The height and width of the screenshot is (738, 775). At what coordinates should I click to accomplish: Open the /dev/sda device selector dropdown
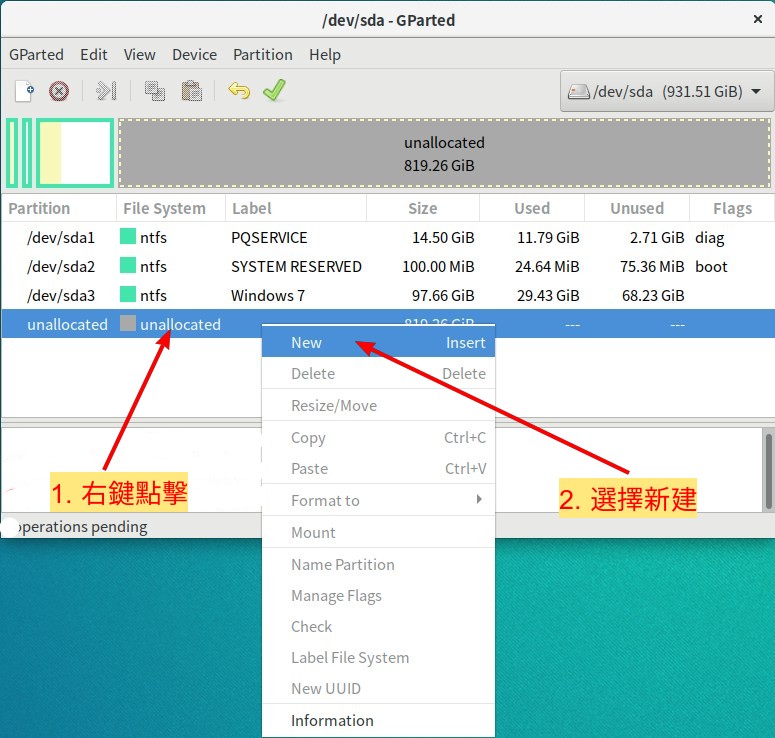click(666, 92)
